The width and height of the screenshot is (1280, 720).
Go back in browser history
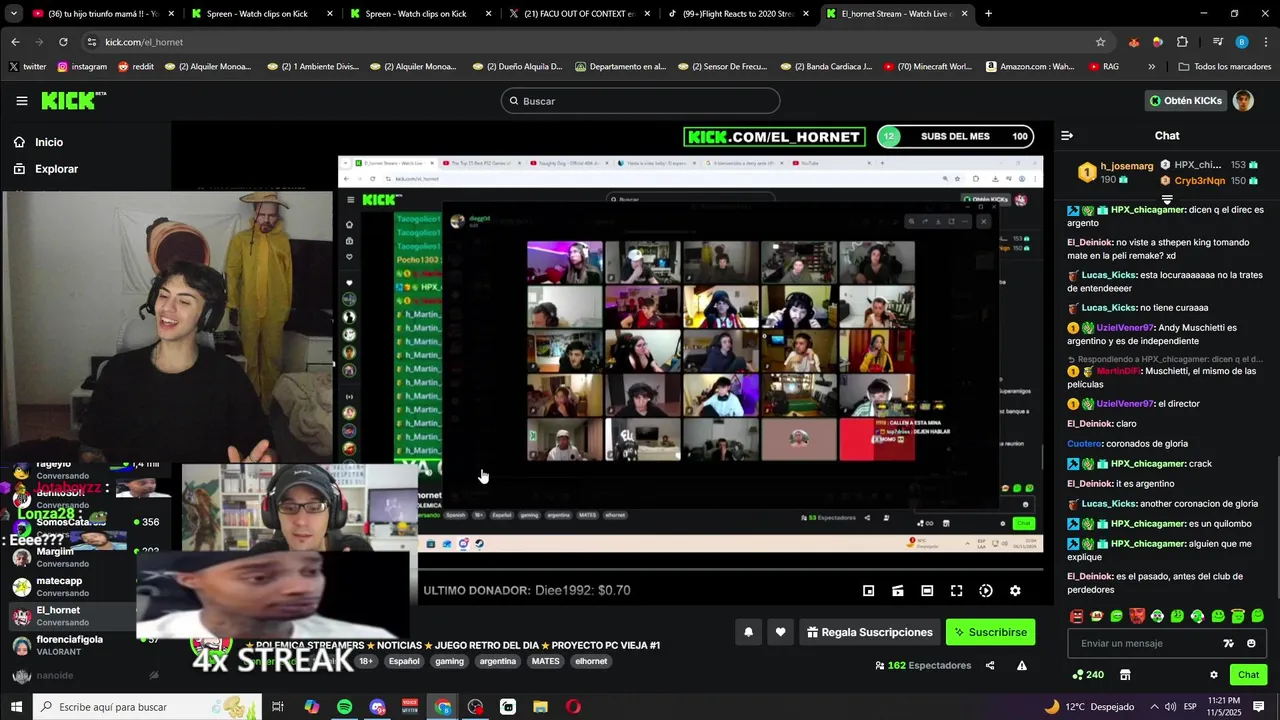(15, 42)
